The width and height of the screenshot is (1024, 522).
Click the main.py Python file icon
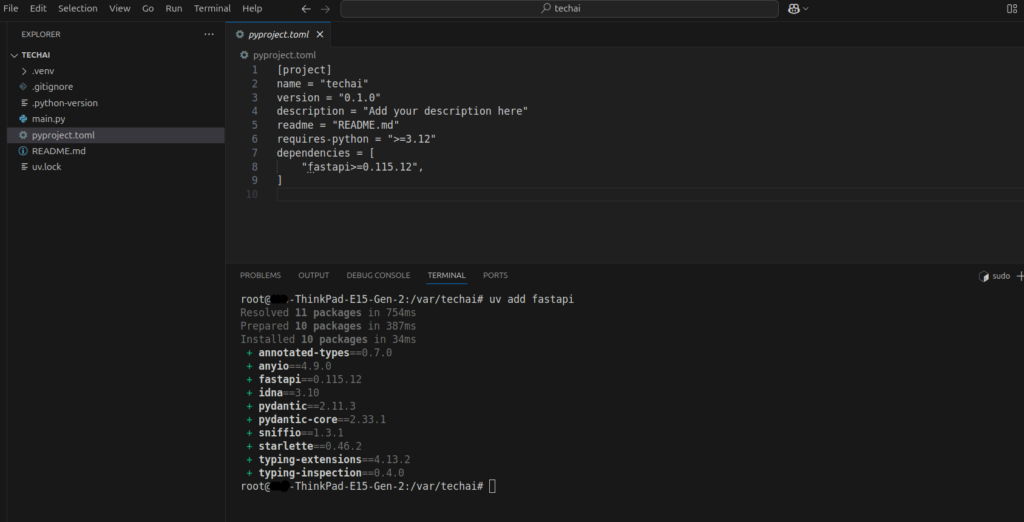(24, 119)
